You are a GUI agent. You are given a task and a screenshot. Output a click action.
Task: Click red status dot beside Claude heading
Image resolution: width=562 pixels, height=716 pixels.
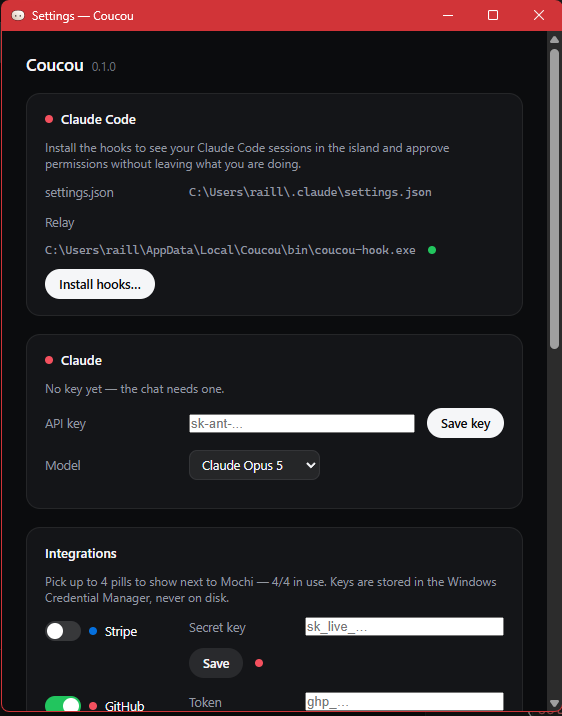[49, 360]
